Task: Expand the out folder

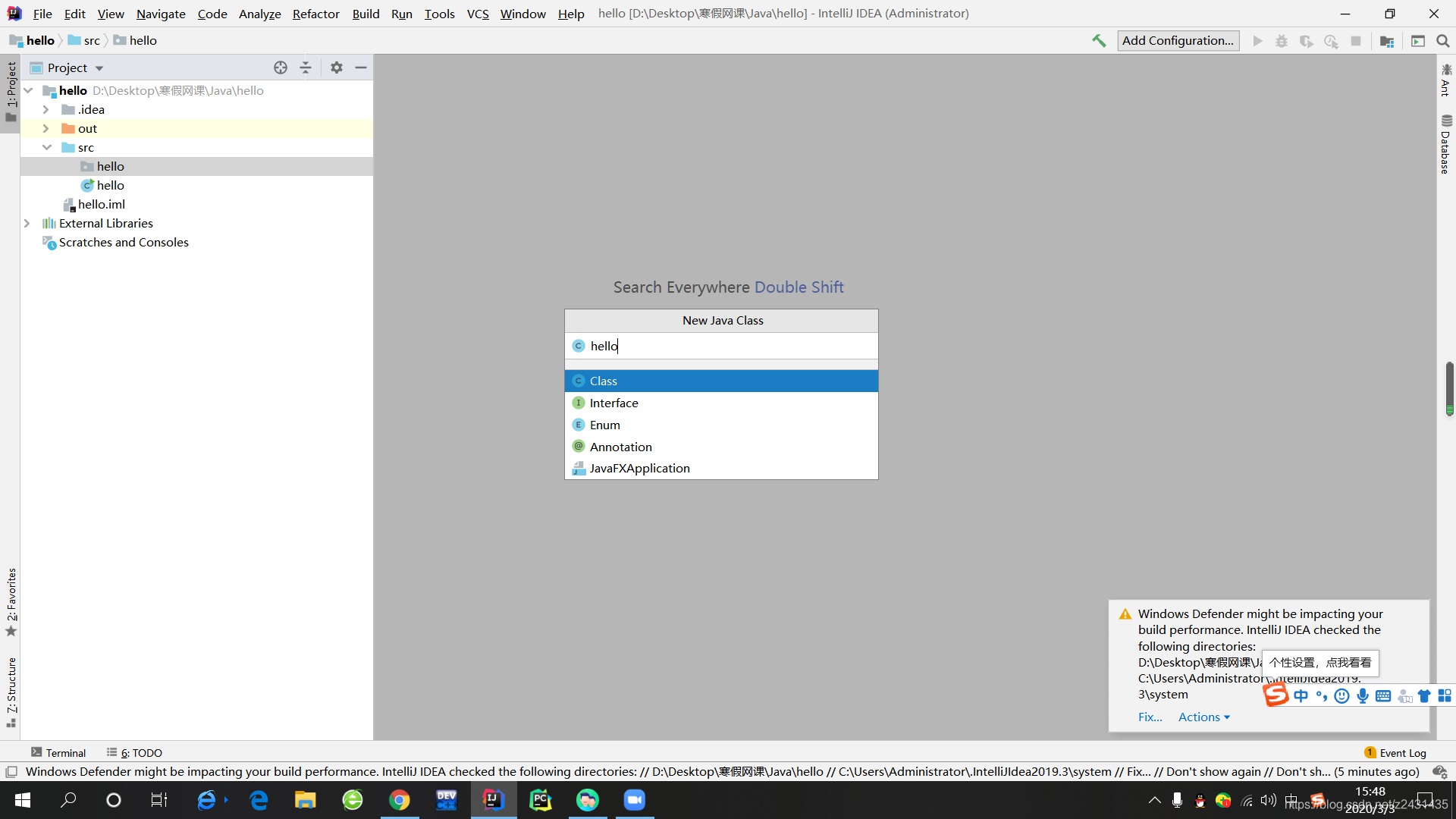Action: point(45,129)
